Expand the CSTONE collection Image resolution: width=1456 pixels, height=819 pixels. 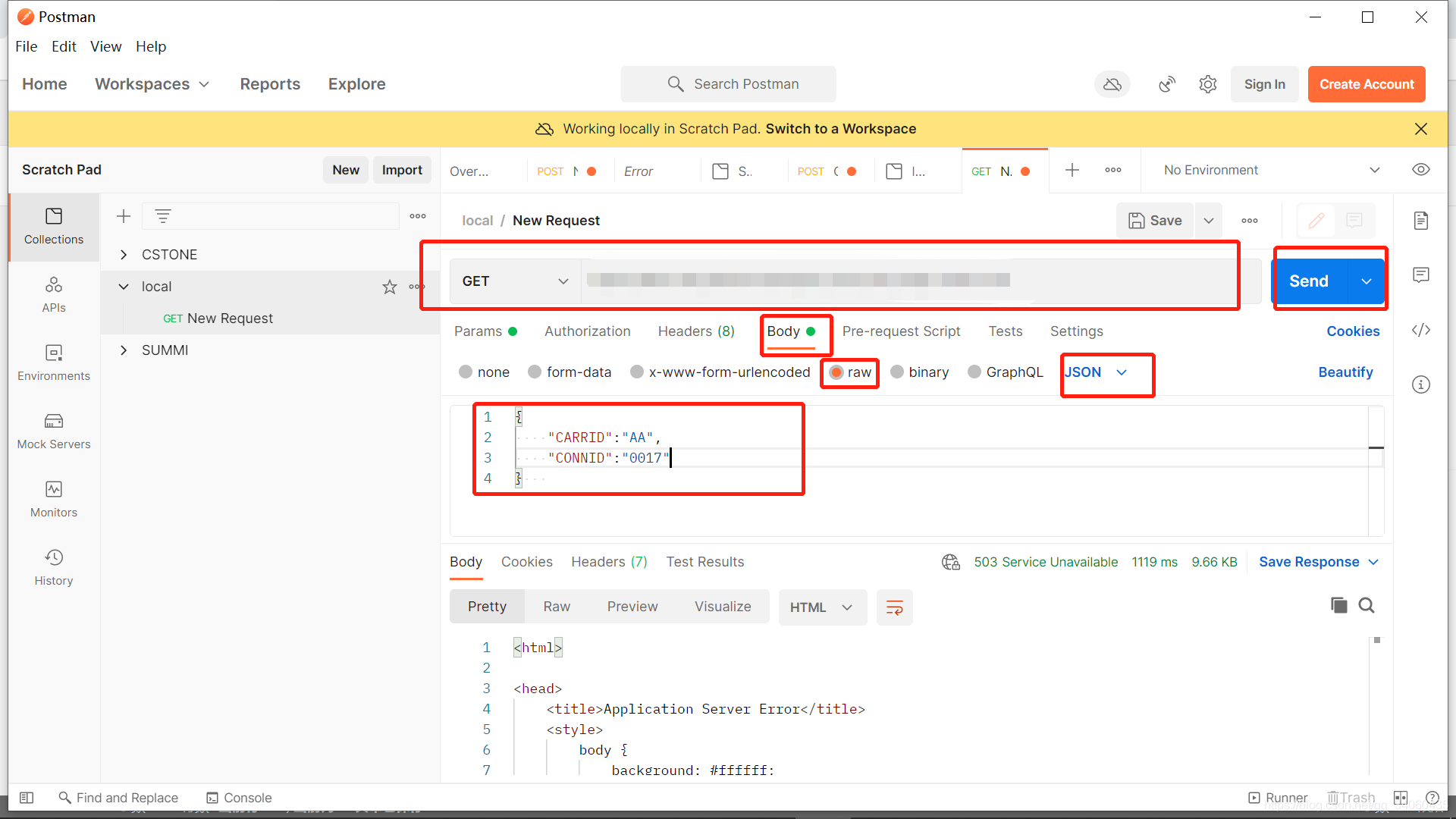124,255
